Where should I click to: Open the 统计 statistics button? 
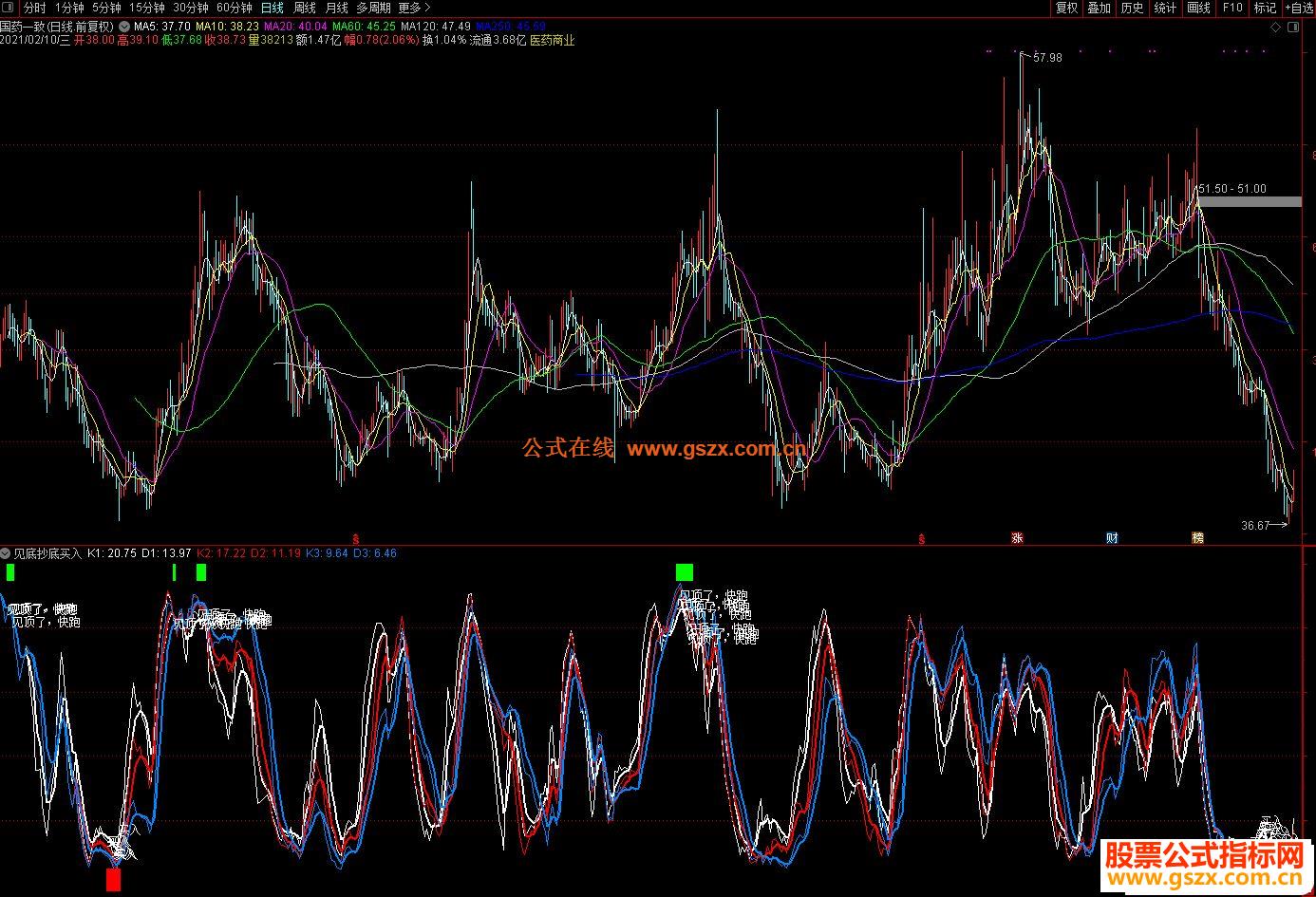click(1166, 8)
